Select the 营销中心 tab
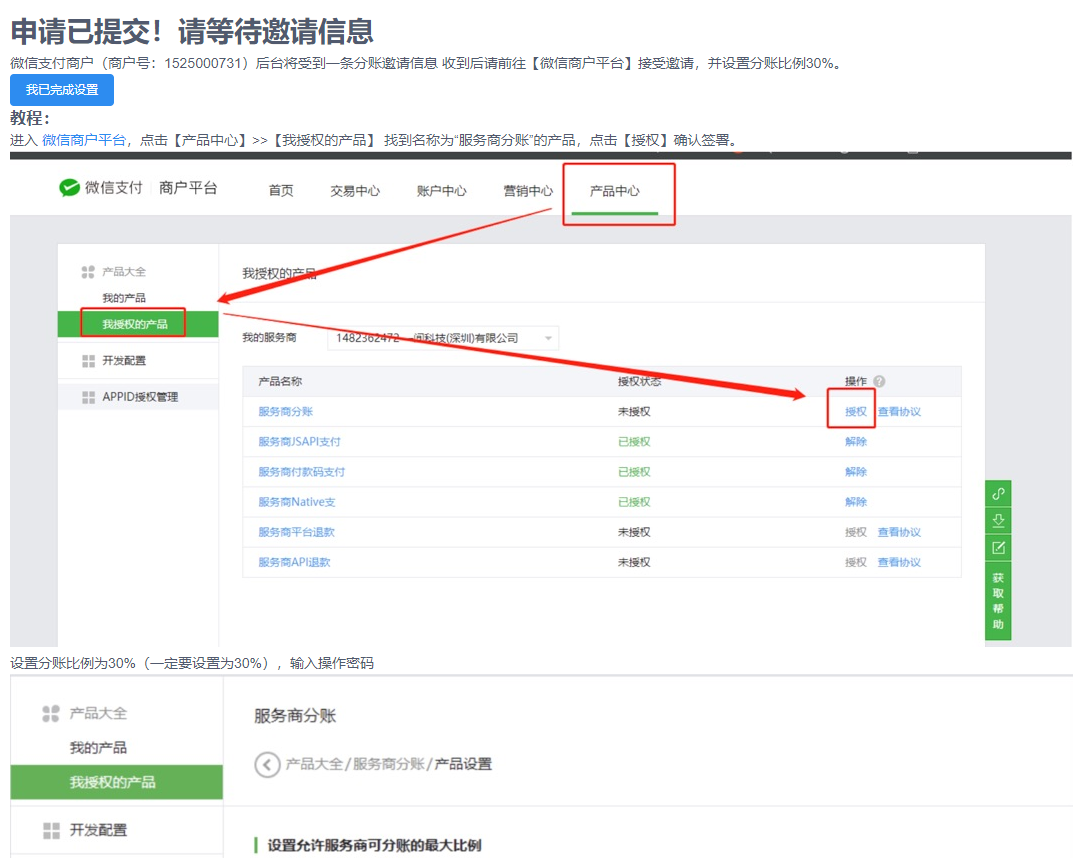Image resolution: width=1082 pixels, height=858 pixels. [528, 191]
